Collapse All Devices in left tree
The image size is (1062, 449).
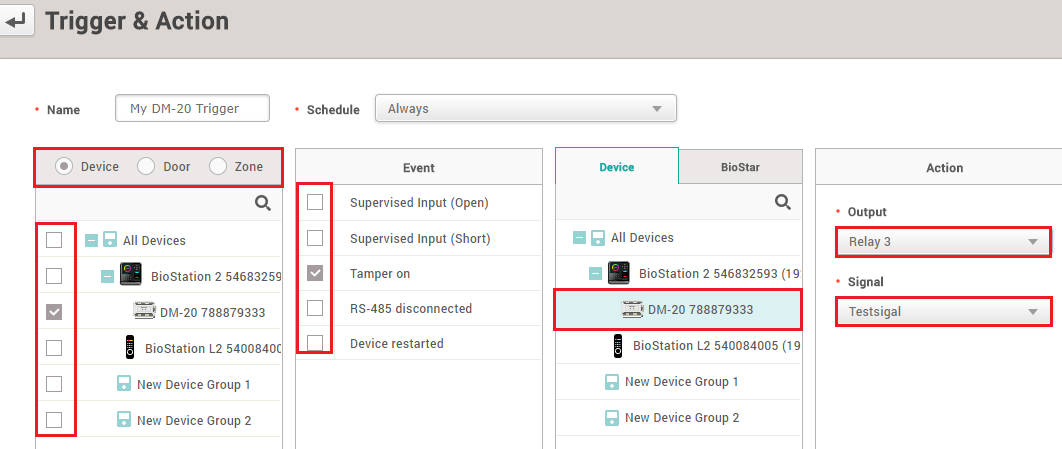pos(92,240)
